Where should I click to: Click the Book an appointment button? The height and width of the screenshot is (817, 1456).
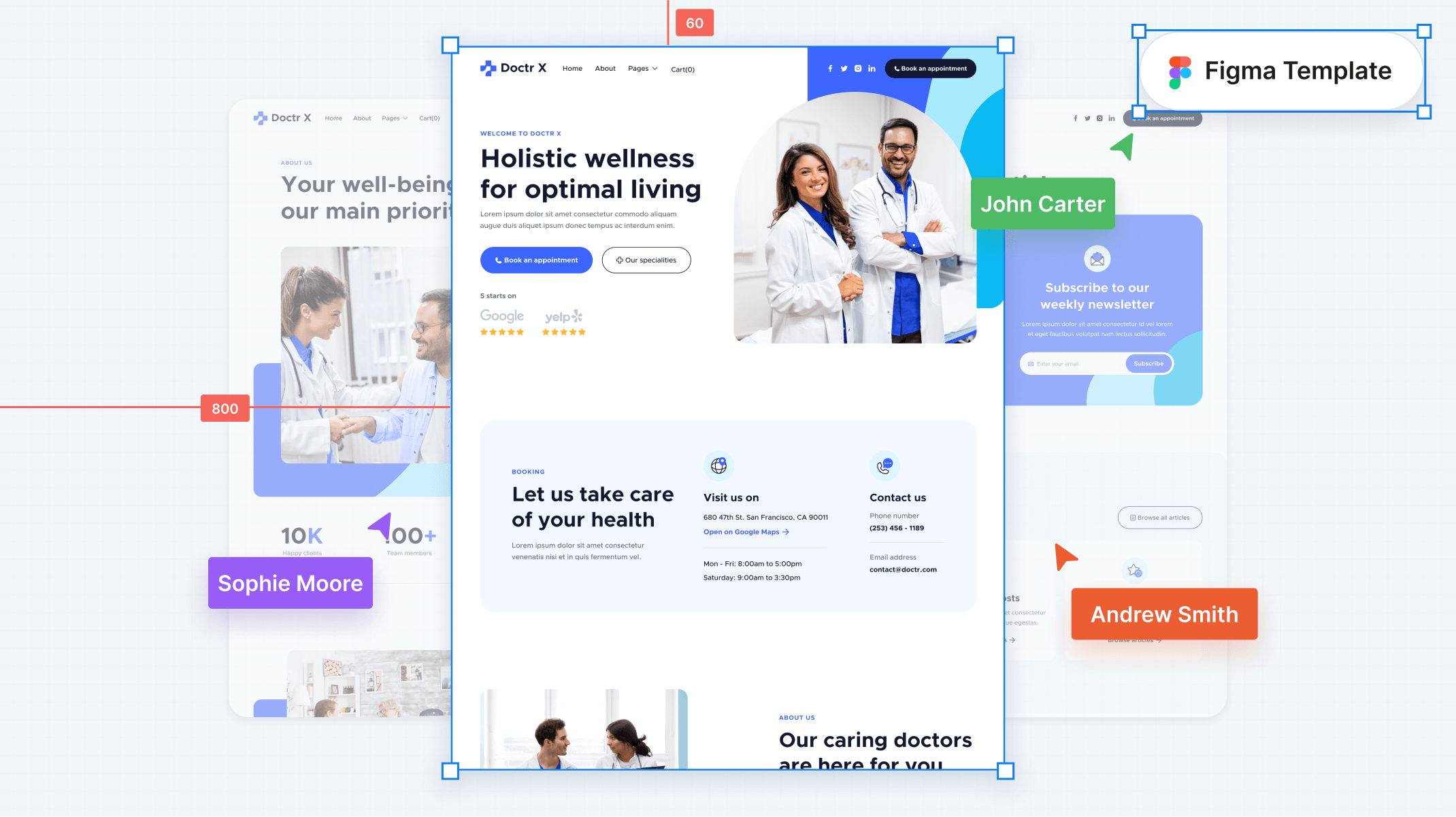pyautogui.click(x=536, y=260)
